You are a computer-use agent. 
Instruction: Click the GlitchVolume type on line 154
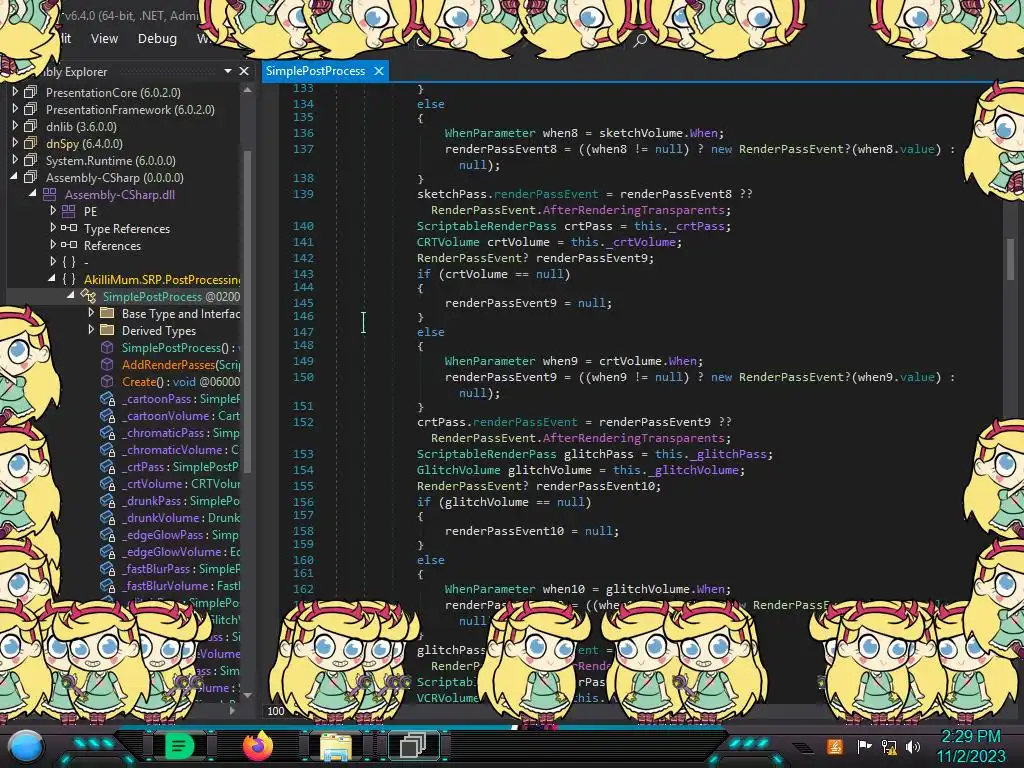coord(458,470)
